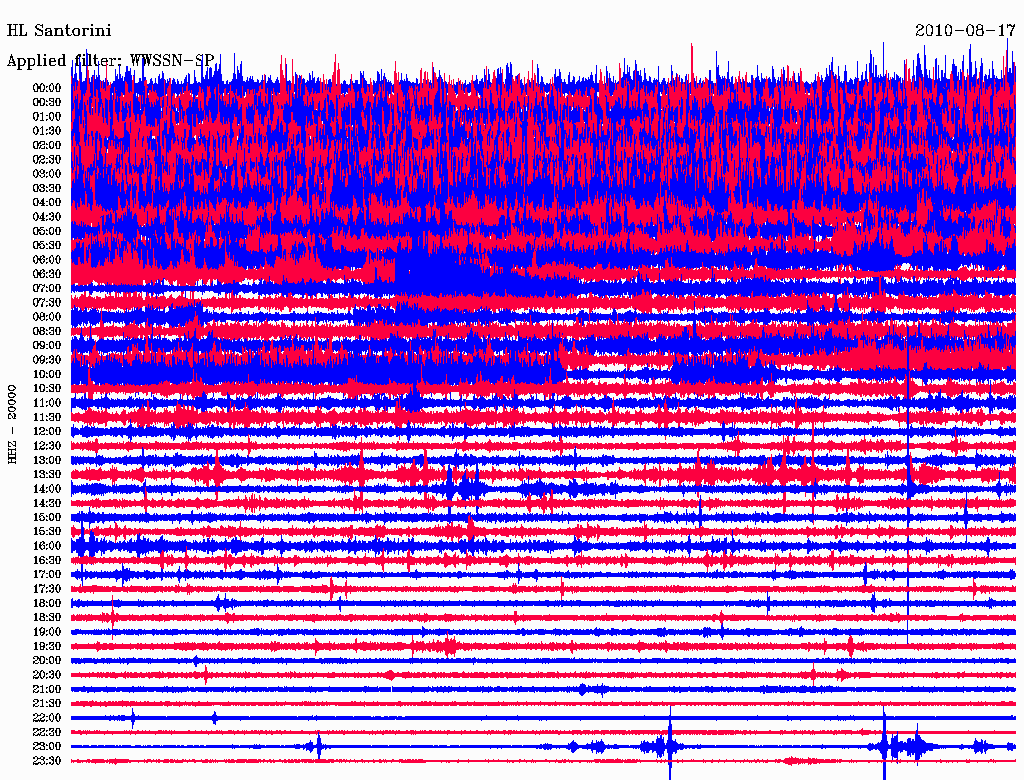Click the 'Applied filter: WWSSN-SP' label
Viewport: 1024px width, 780px height.
(x=110, y=61)
